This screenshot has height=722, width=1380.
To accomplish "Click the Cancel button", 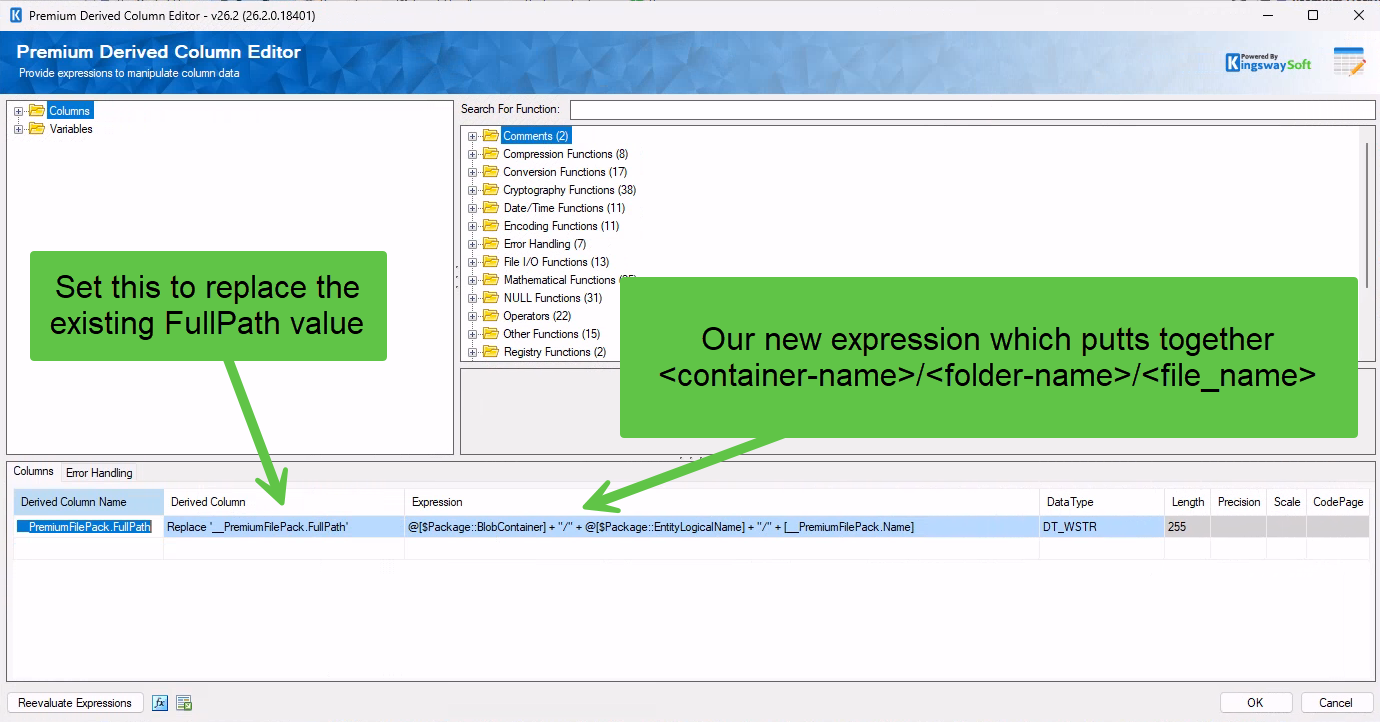I will coord(1336,703).
